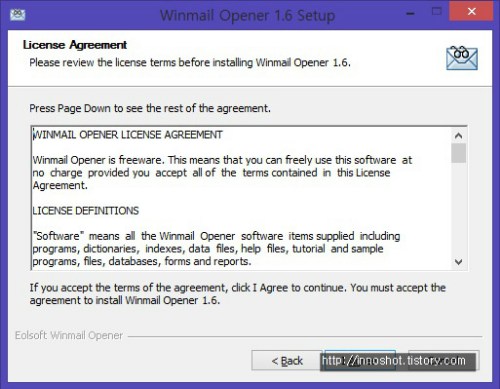Click the "LICENSE DEFINITIONS" line
The height and width of the screenshot is (389, 500).
tap(86, 211)
